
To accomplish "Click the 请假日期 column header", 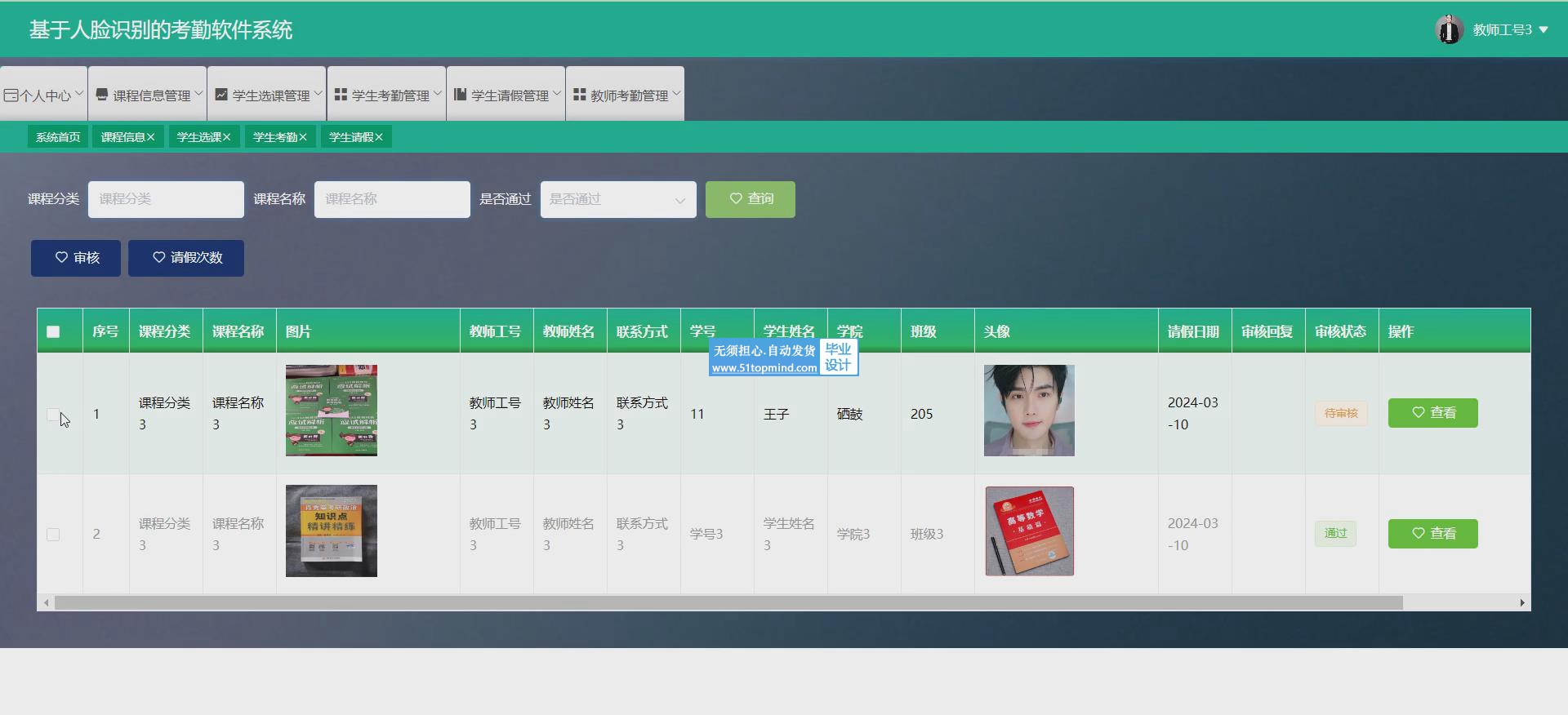I will (1193, 331).
